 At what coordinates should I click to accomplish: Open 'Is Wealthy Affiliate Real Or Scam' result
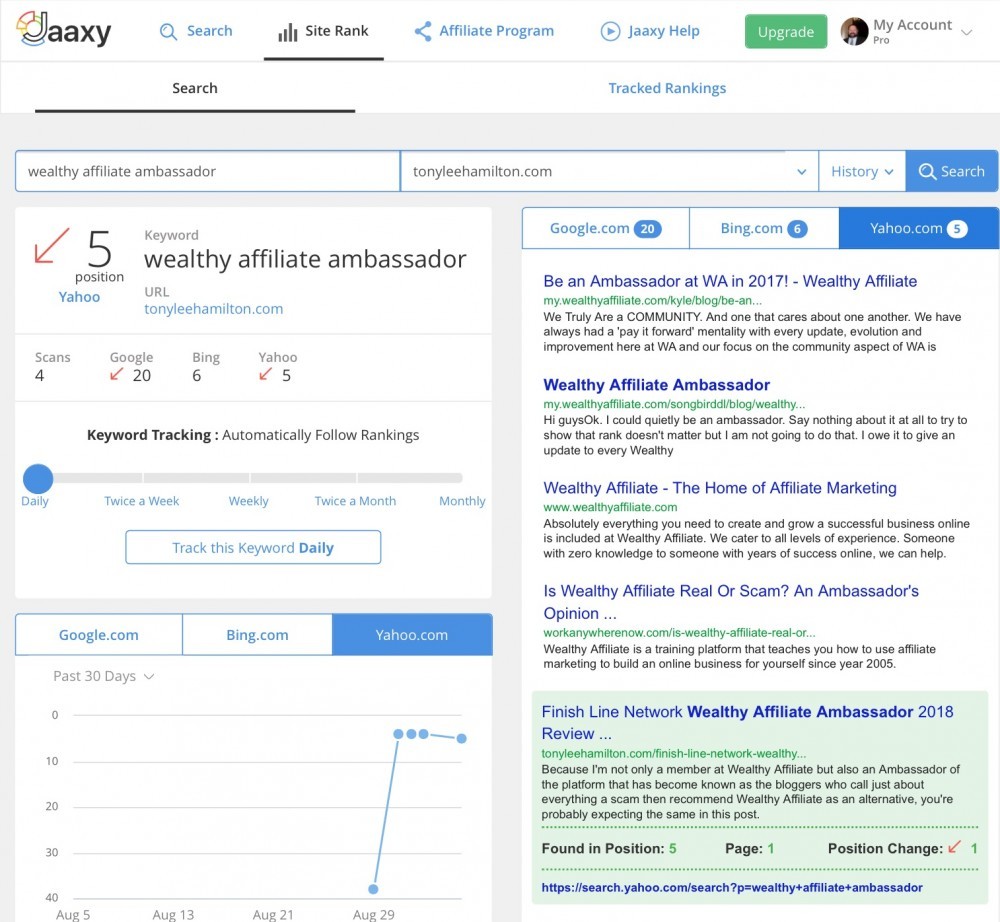(731, 602)
